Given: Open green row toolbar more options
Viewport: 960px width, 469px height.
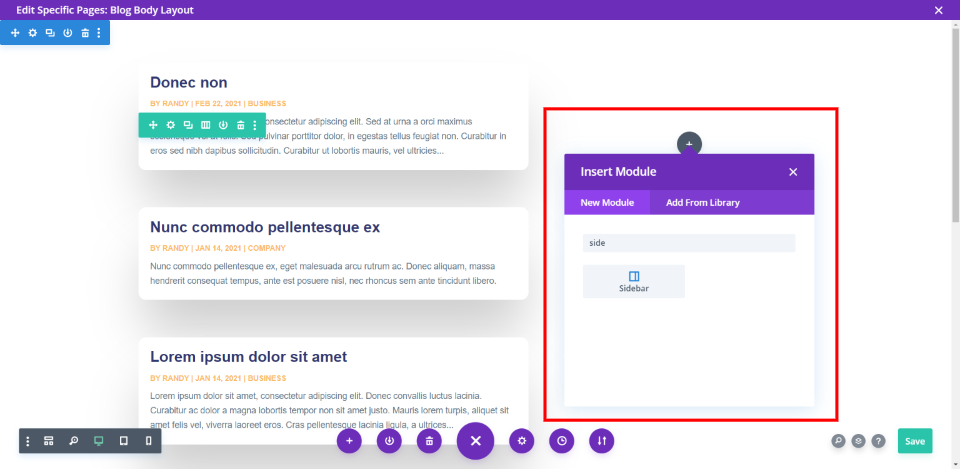Looking at the screenshot, I should click(x=255, y=125).
